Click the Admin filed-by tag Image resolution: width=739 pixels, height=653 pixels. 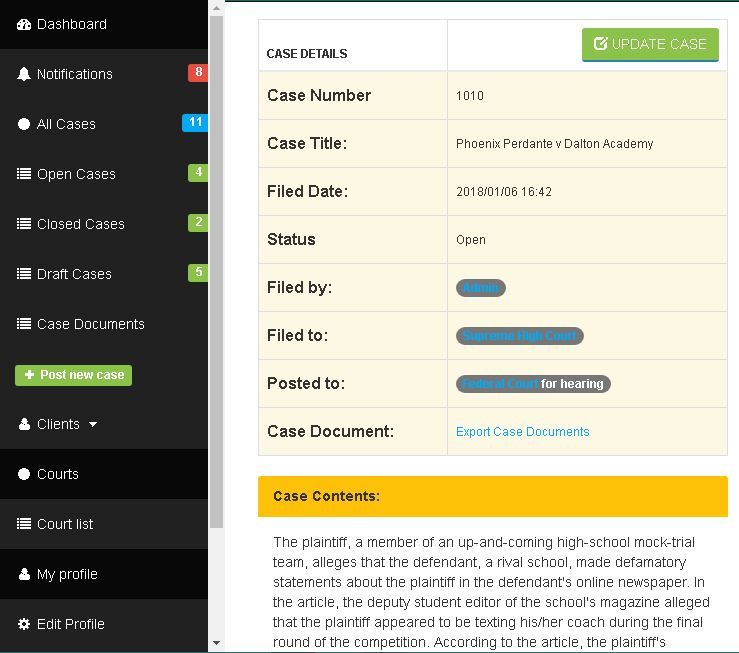tap(480, 288)
